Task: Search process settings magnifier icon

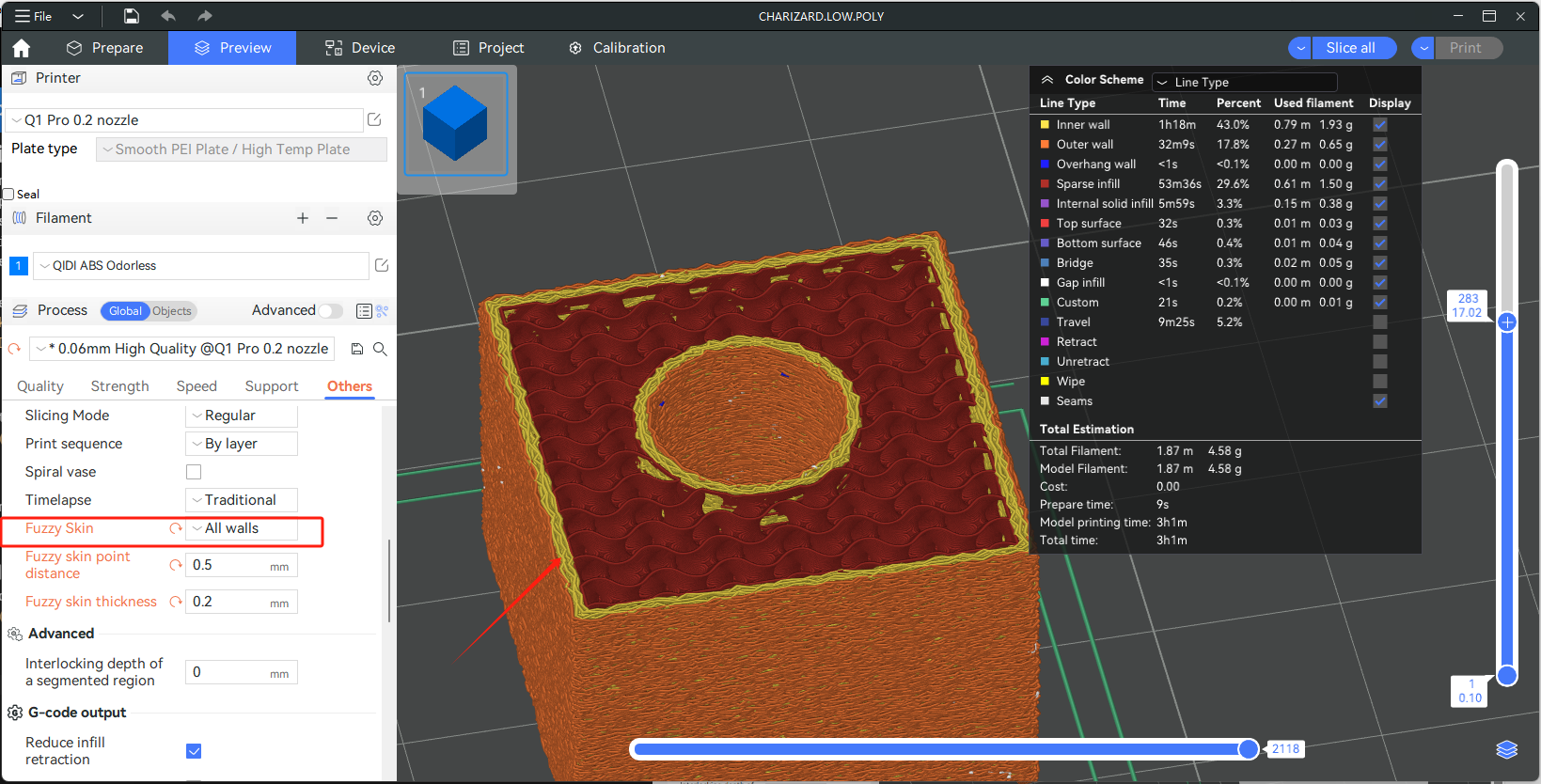Action: click(x=380, y=349)
